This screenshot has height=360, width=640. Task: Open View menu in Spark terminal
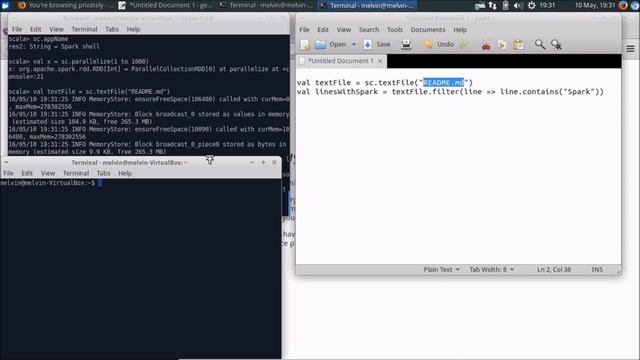56,29
